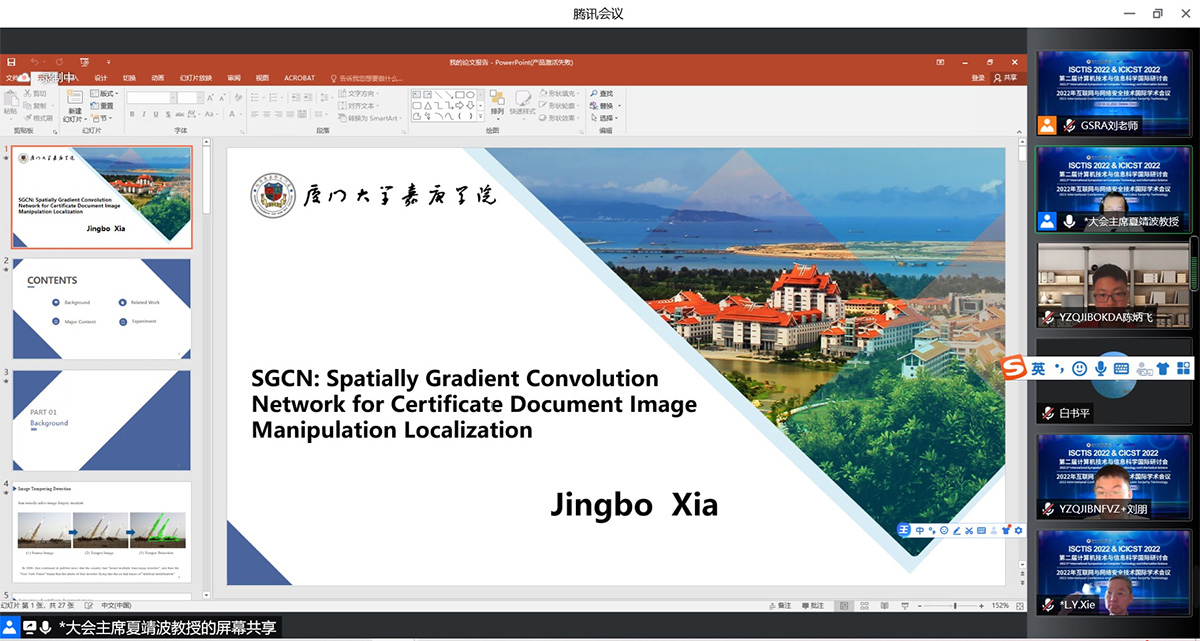The height and width of the screenshot is (641, 1200).
Task: Click Increase Font Size icon
Action: (210, 98)
